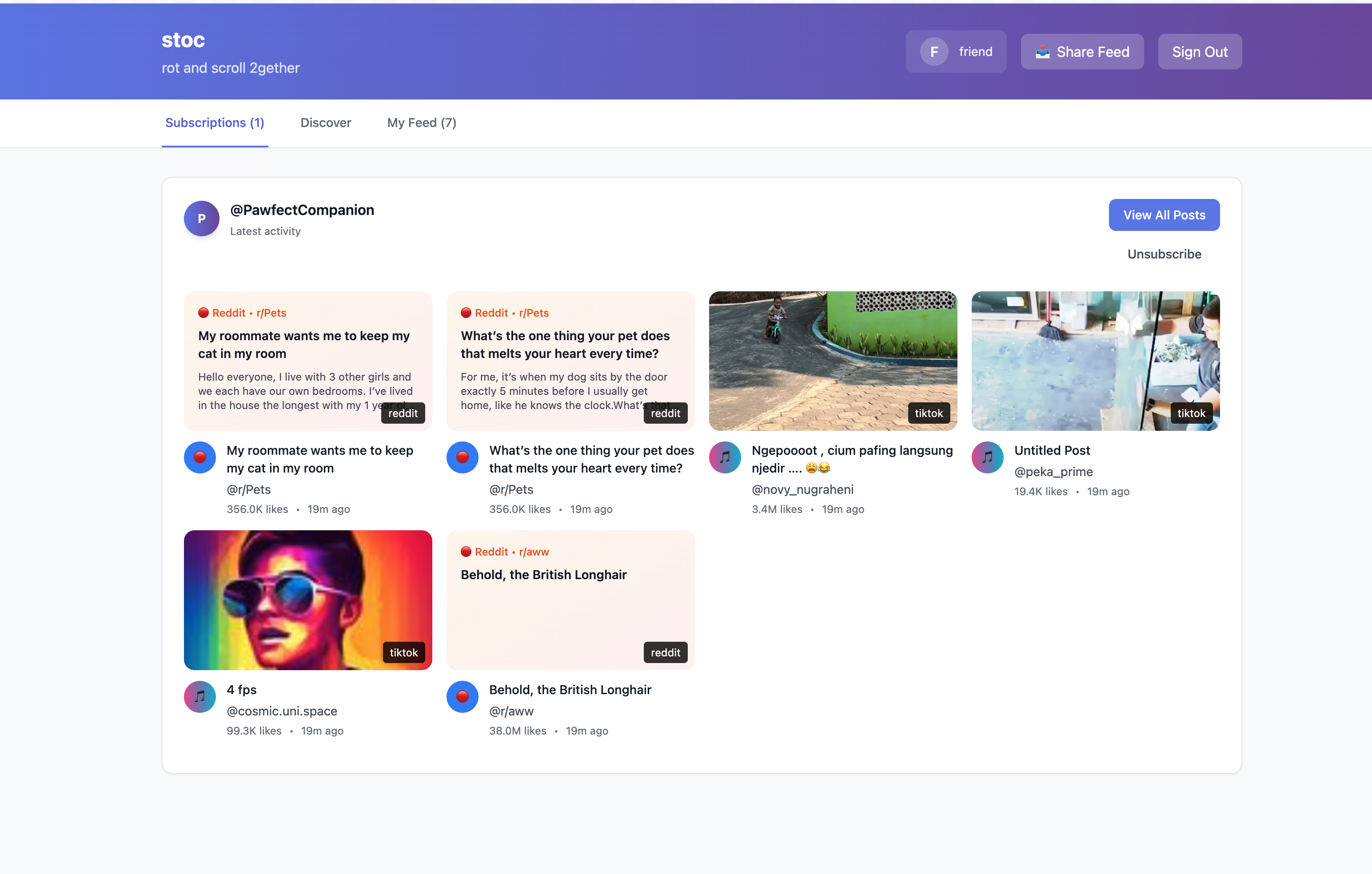Open the kid on bike TikTok thumbnail
The width and height of the screenshot is (1372, 874).
pyautogui.click(x=833, y=361)
